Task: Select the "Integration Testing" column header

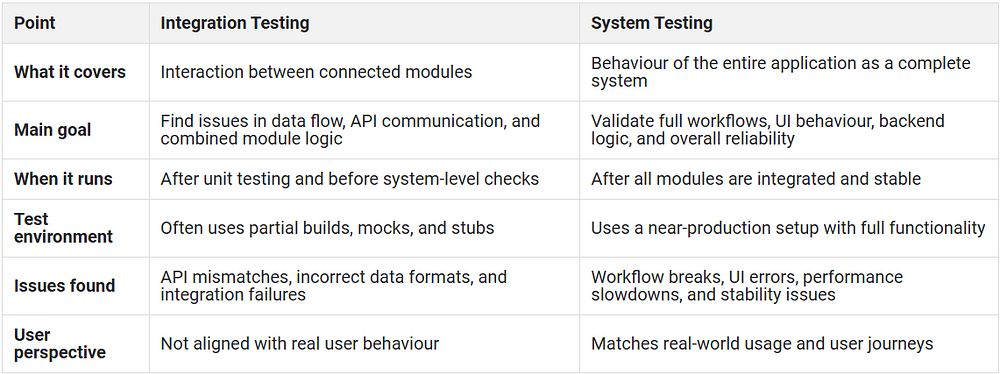Action: click(x=235, y=24)
